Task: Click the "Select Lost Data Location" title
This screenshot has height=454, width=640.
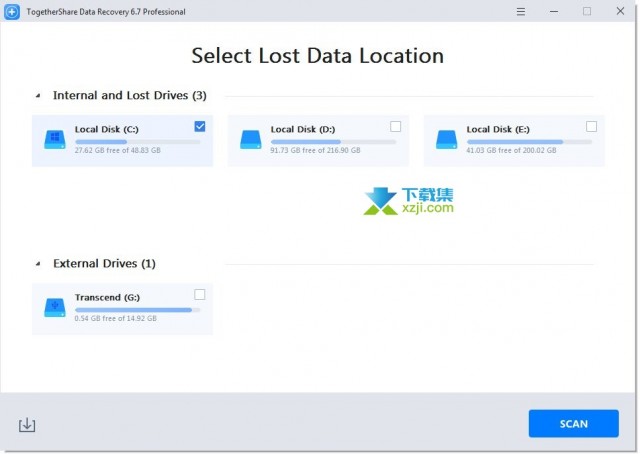Action: tap(318, 56)
